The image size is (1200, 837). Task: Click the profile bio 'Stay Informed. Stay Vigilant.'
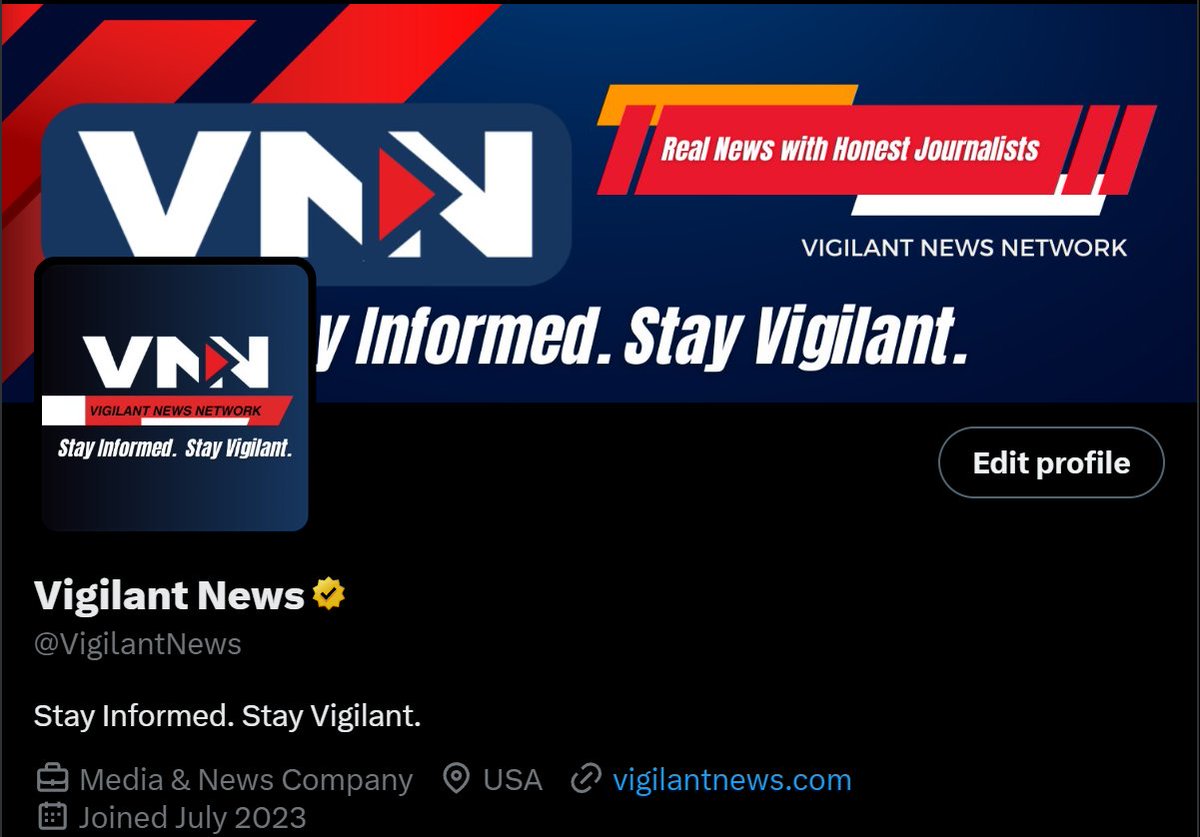pyautogui.click(x=227, y=716)
